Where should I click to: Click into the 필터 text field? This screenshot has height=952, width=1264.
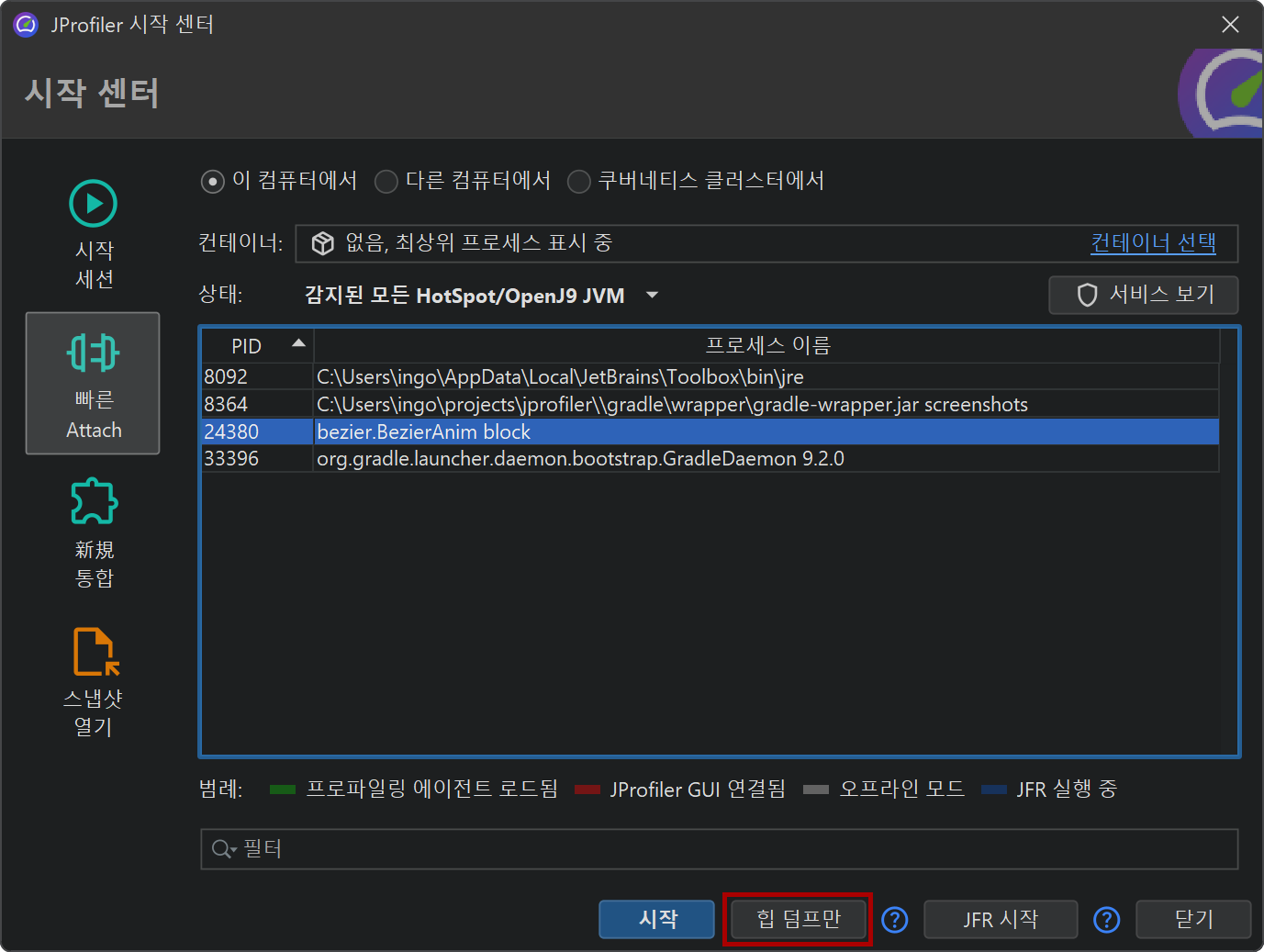pos(734,849)
